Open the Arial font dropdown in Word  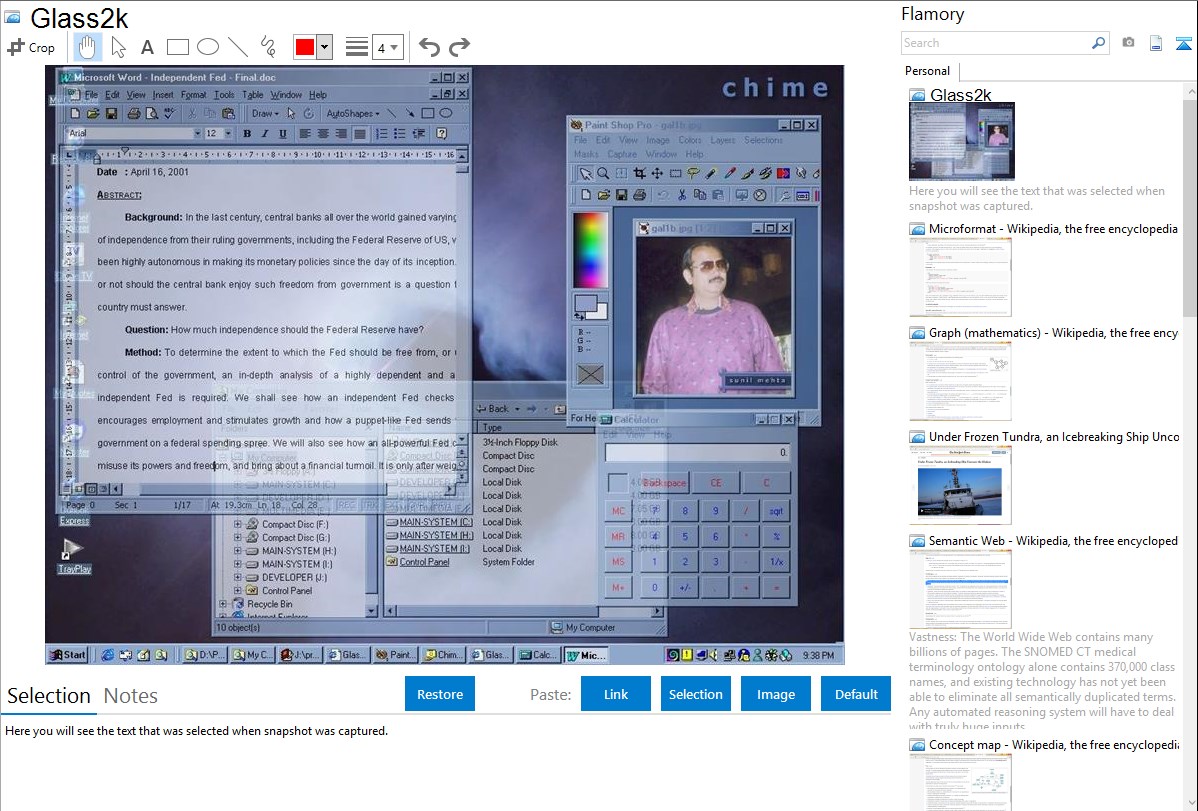tap(197, 134)
